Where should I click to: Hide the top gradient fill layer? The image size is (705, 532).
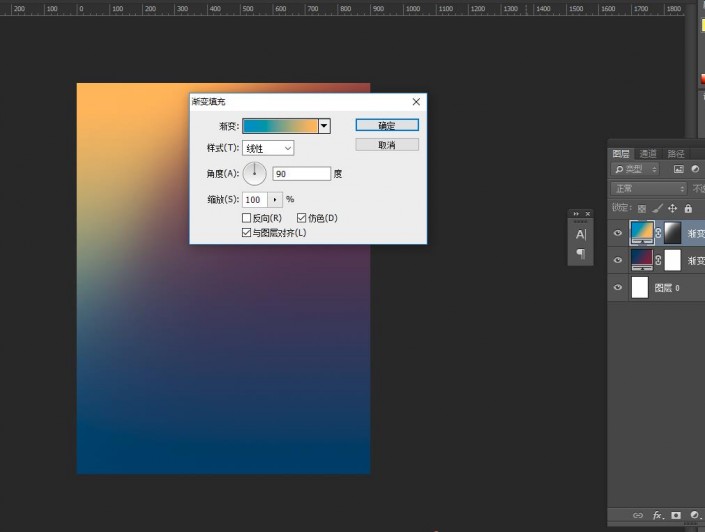618,233
